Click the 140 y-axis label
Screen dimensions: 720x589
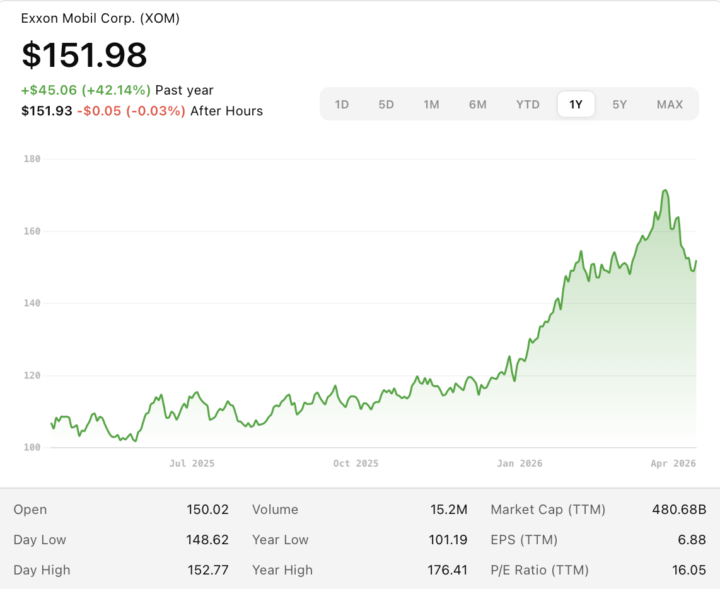pyautogui.click(x=32, y=303)
